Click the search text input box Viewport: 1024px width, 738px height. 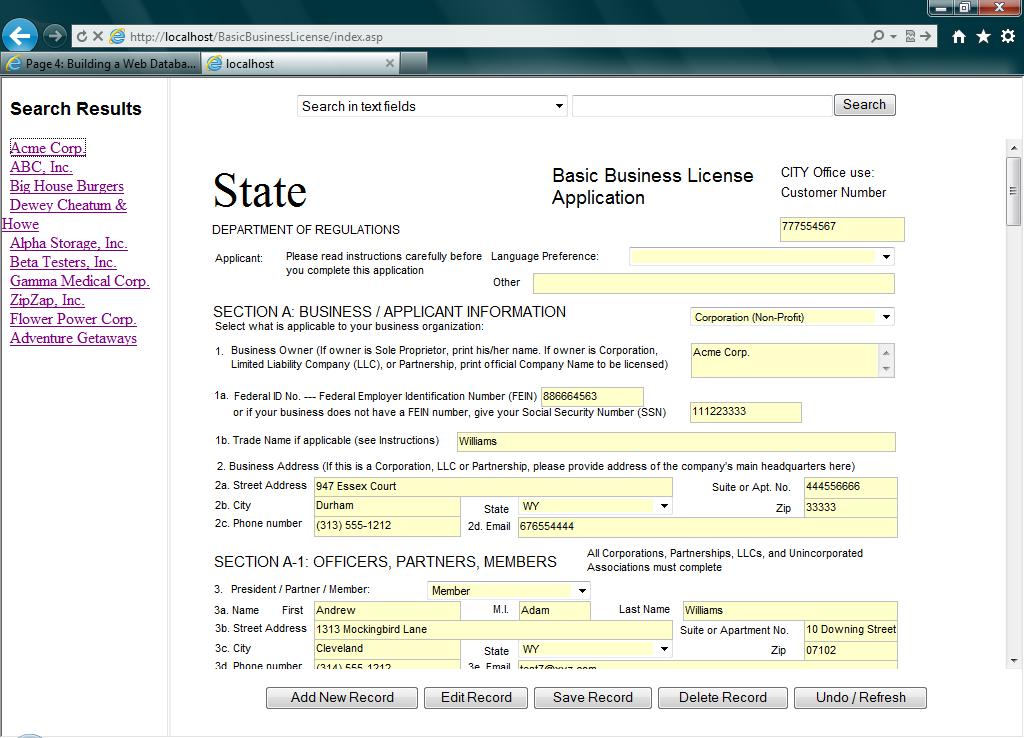point(702,106)
